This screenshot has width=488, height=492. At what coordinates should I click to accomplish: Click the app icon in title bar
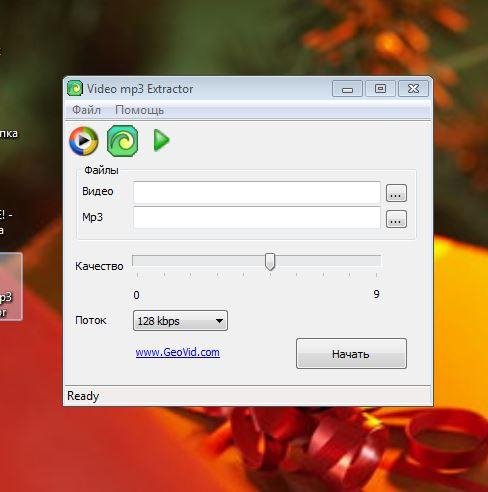(x=75, y=89)
